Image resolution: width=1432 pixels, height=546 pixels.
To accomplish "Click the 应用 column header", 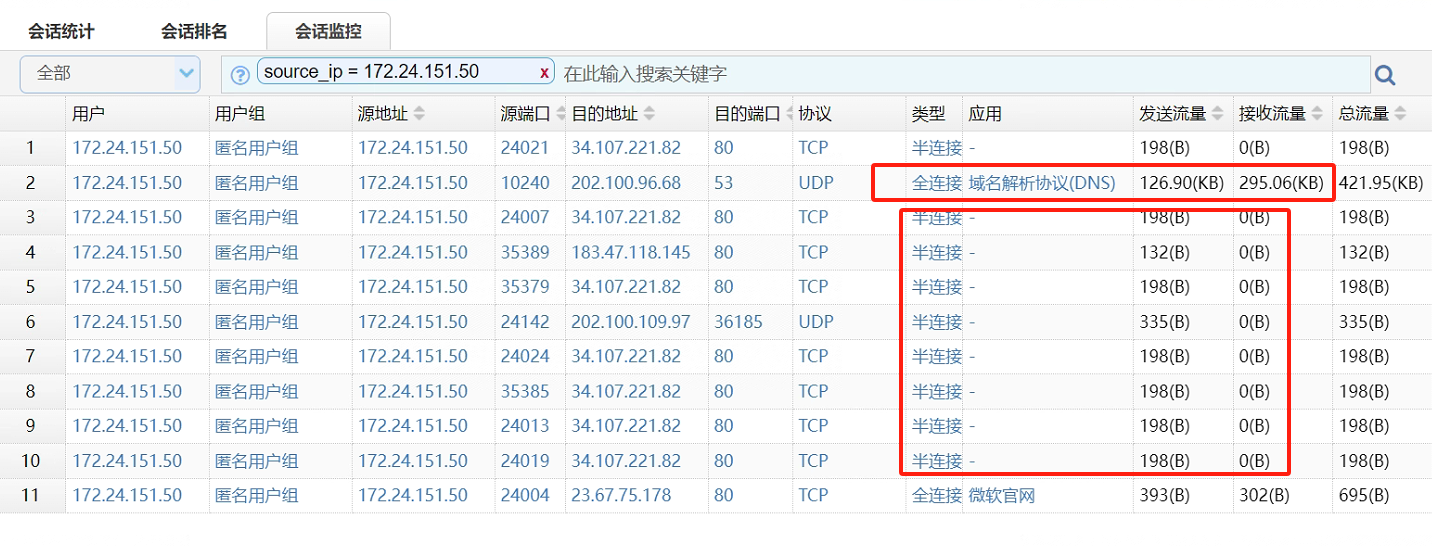I will click(x=985, y=114).
